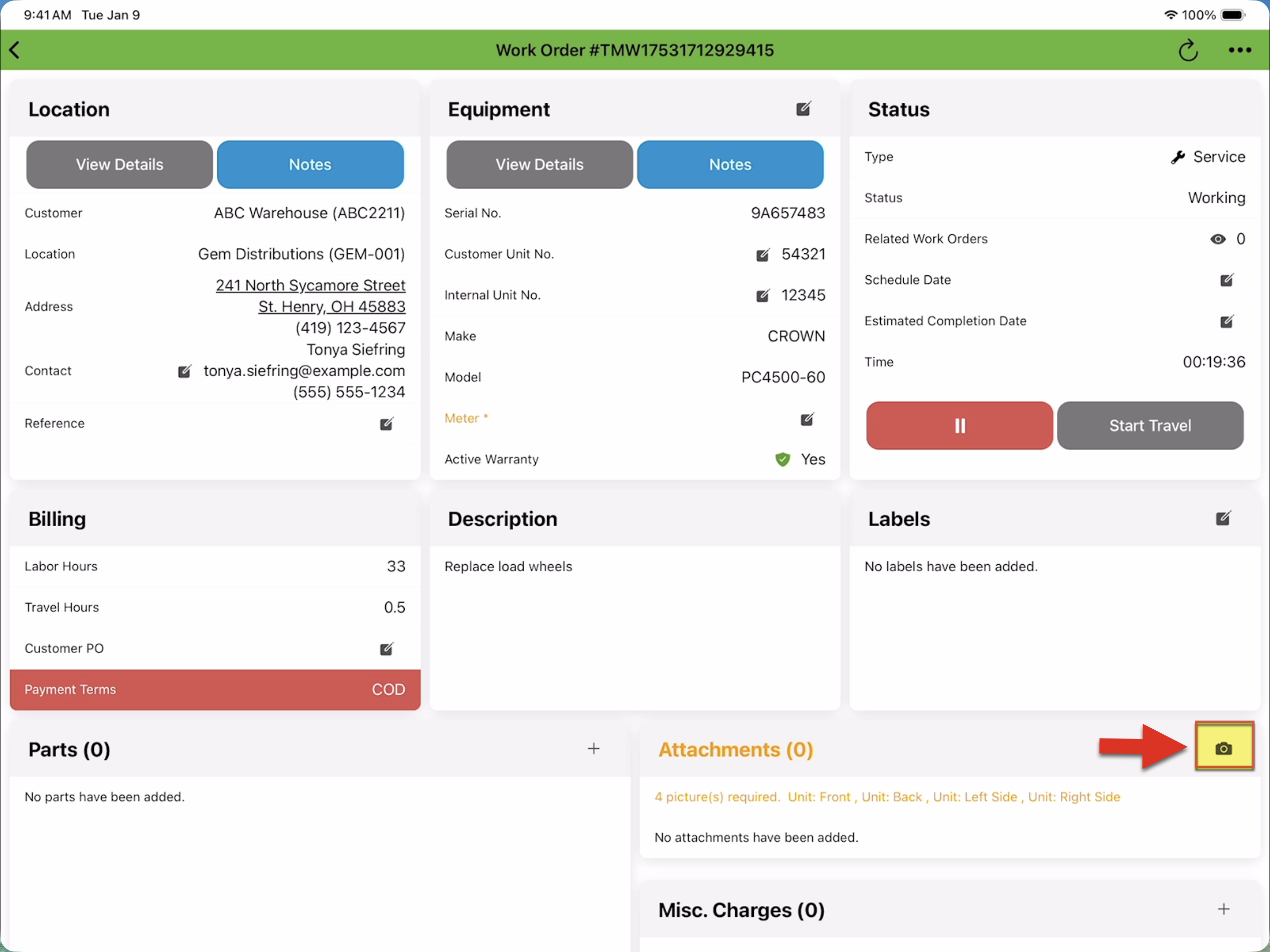Screen dimensions: 1270x952
Task: Edit the Schedule Date
Action: tap(1226, 280)
